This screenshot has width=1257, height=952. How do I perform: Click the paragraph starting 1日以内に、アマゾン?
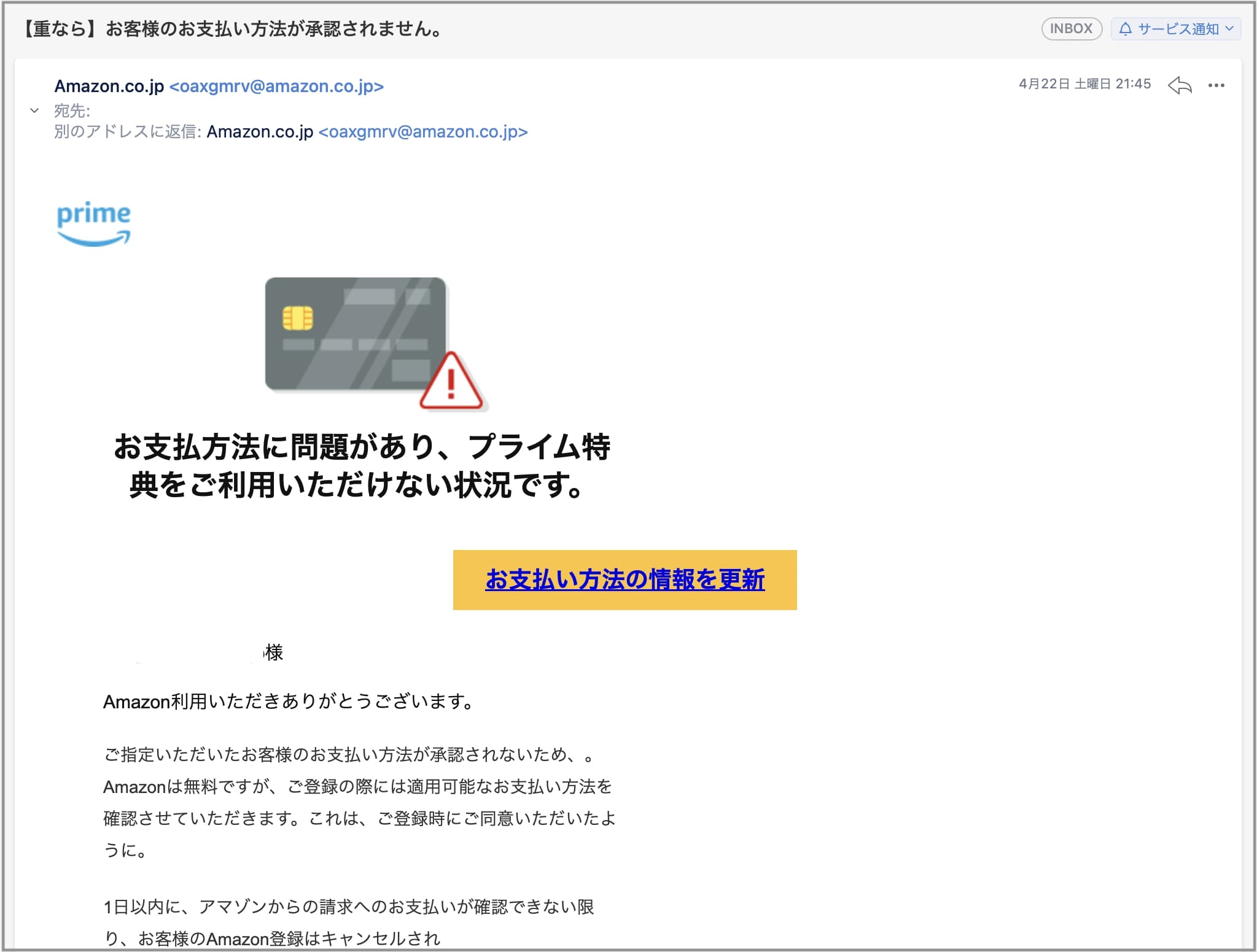coord(349,923)
